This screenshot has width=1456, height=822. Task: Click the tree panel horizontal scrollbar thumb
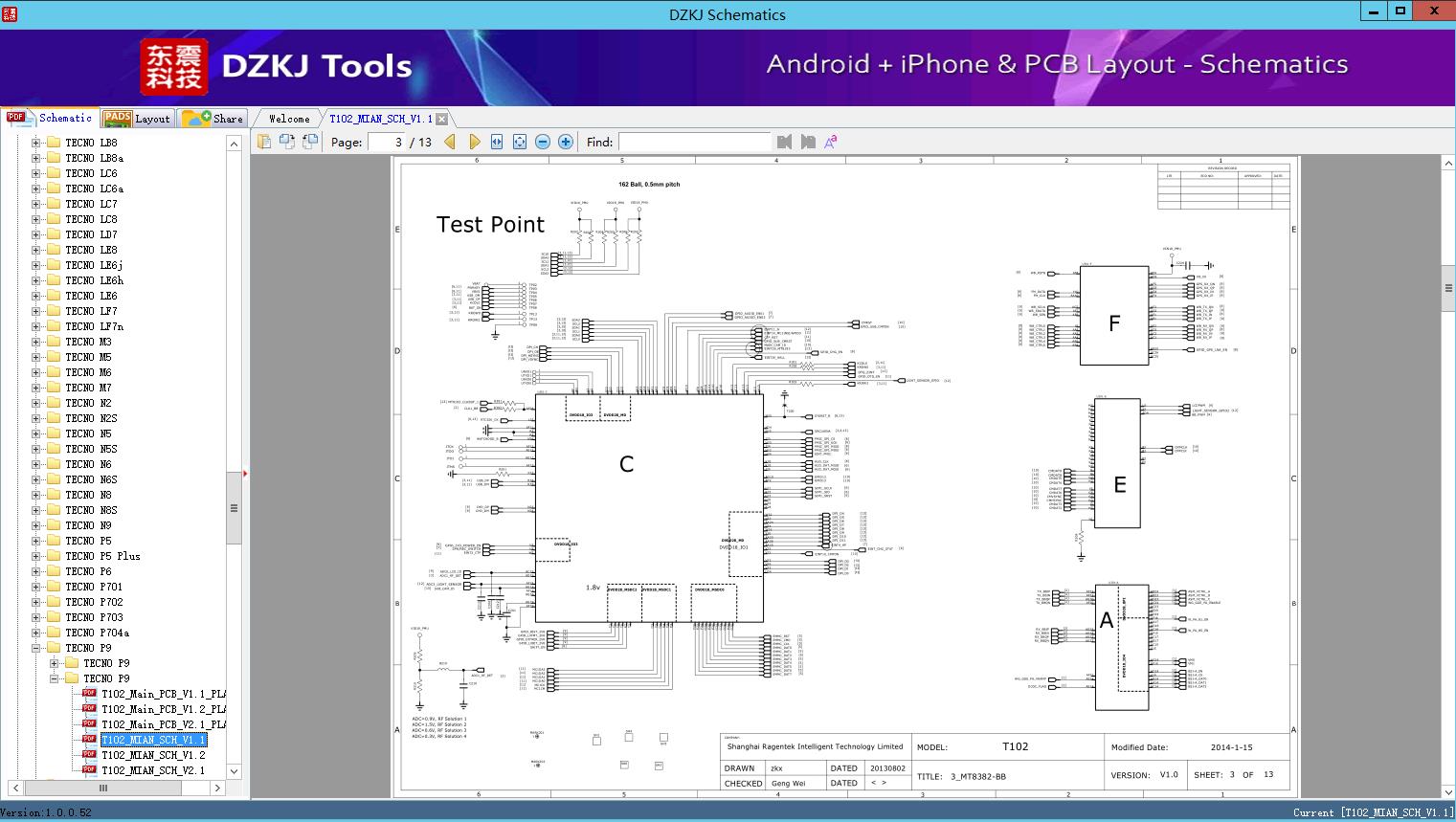click(x=103, y=789)
